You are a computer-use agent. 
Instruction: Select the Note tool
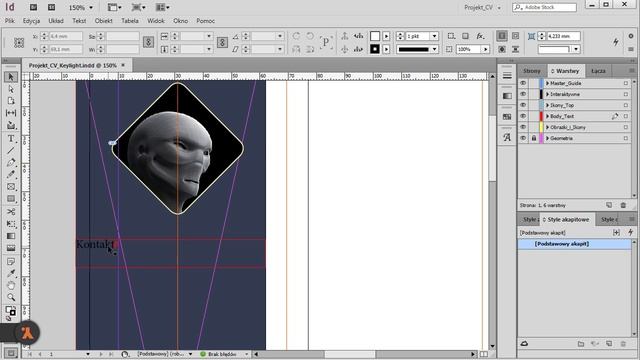tap(11, 261)
